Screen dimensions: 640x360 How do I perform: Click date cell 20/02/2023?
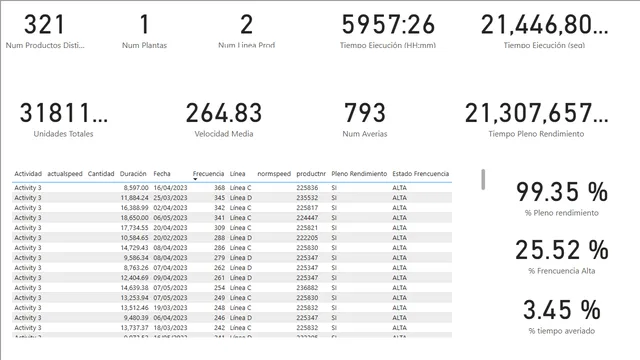(170, 238)
